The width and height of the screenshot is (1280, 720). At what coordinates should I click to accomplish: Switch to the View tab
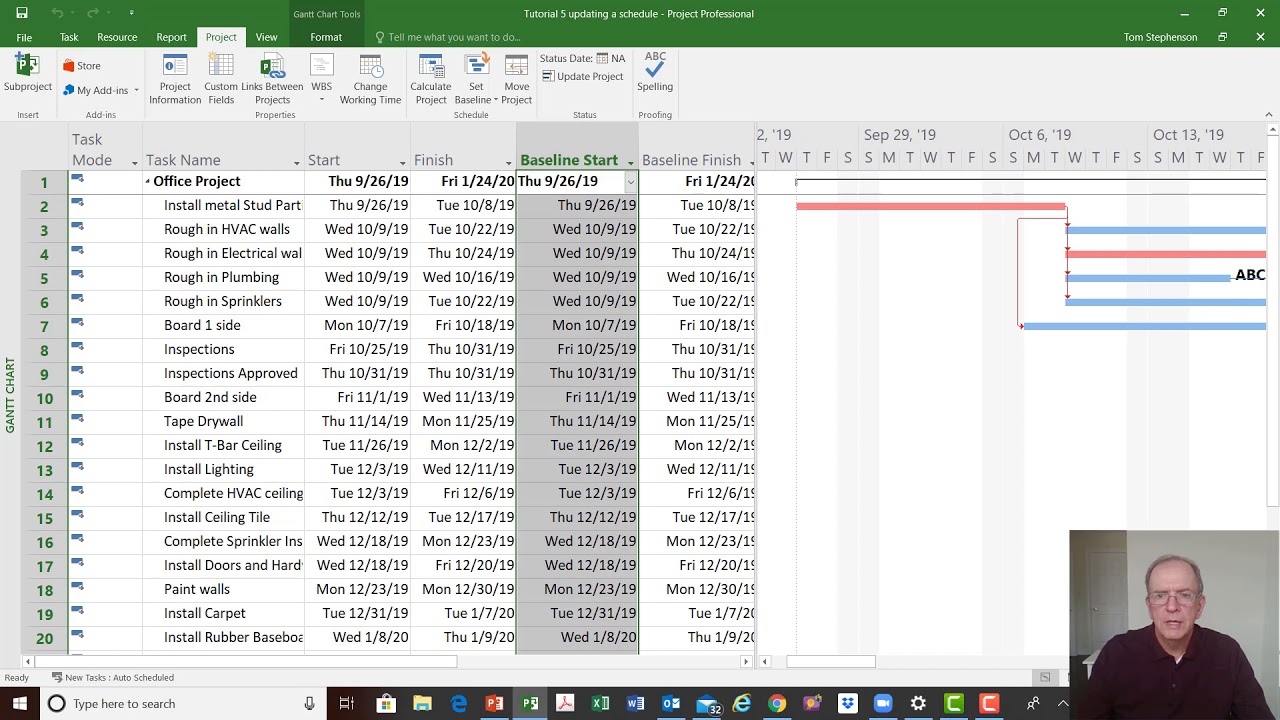click(x=266, y=37)
